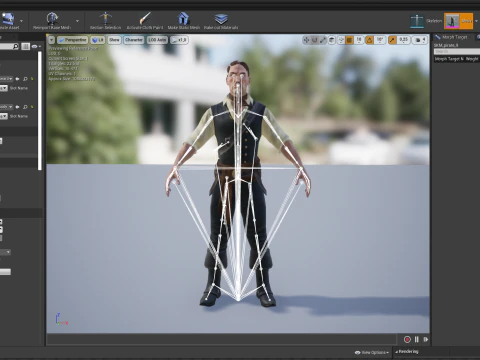Viewport: 480px width, 360px height.
Task: Open the editor mode dropdown beside Mesh
Action: pyautogui.click(x=476, y=21)
